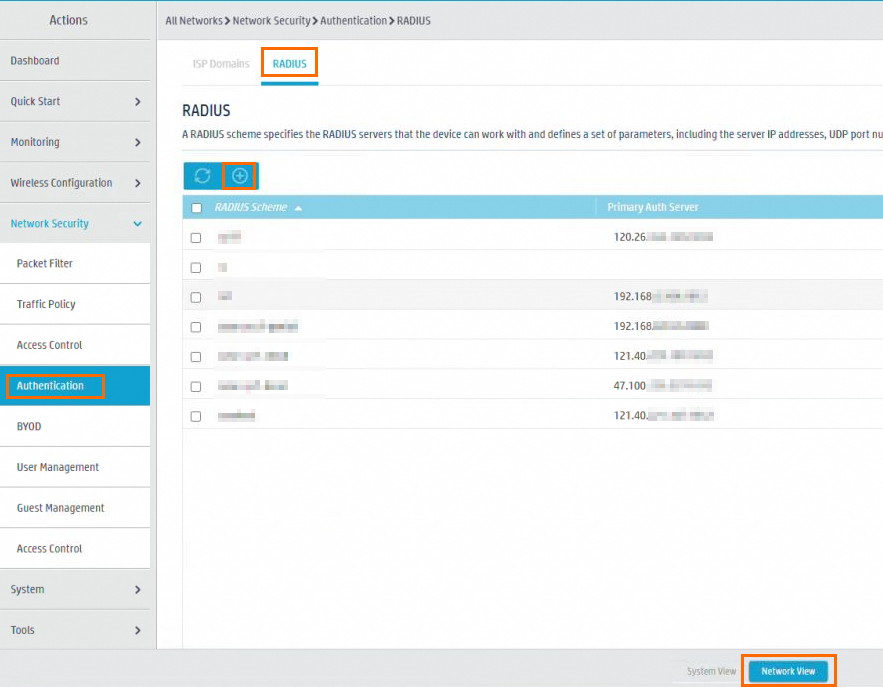883x687 pixels.
Task: Open Access Control below Guest Management
Action: [75, 548]
